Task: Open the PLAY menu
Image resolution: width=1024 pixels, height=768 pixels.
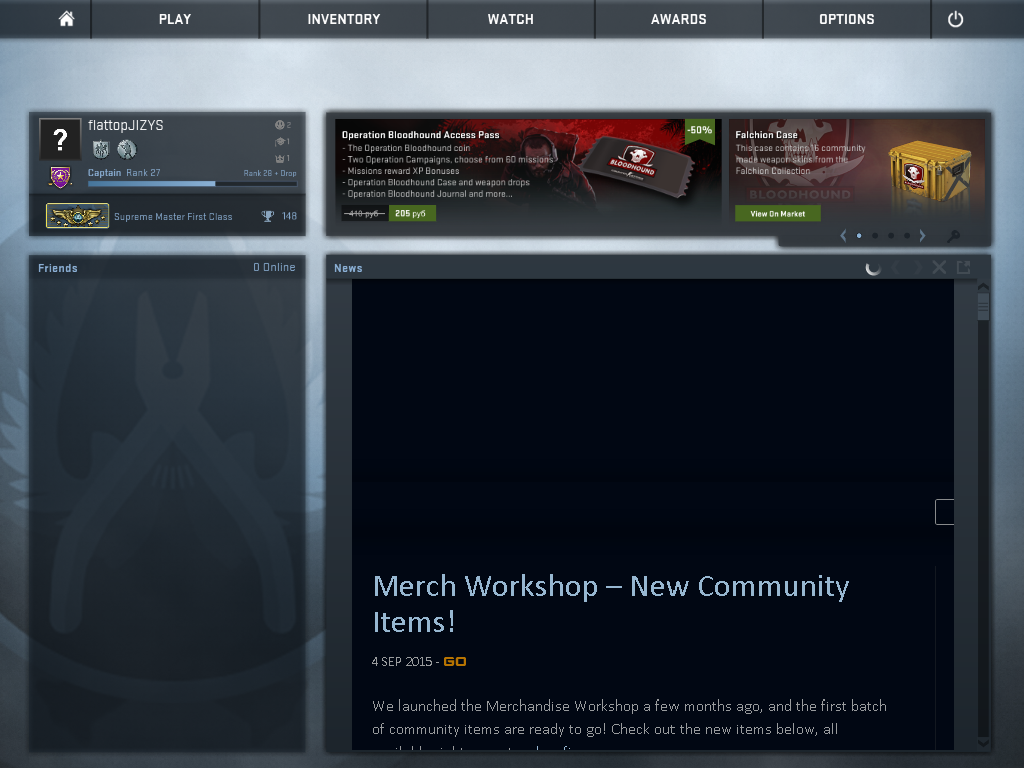Action: (x=175, y=19)
